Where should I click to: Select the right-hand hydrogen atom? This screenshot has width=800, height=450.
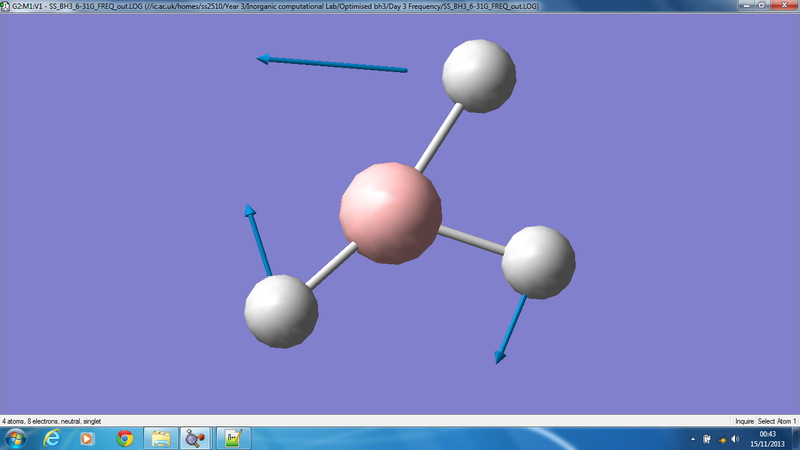tap(538, 262)
